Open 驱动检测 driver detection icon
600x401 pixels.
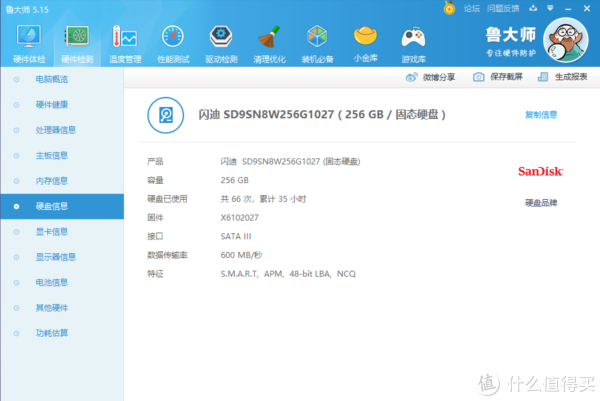pos(221,37)
